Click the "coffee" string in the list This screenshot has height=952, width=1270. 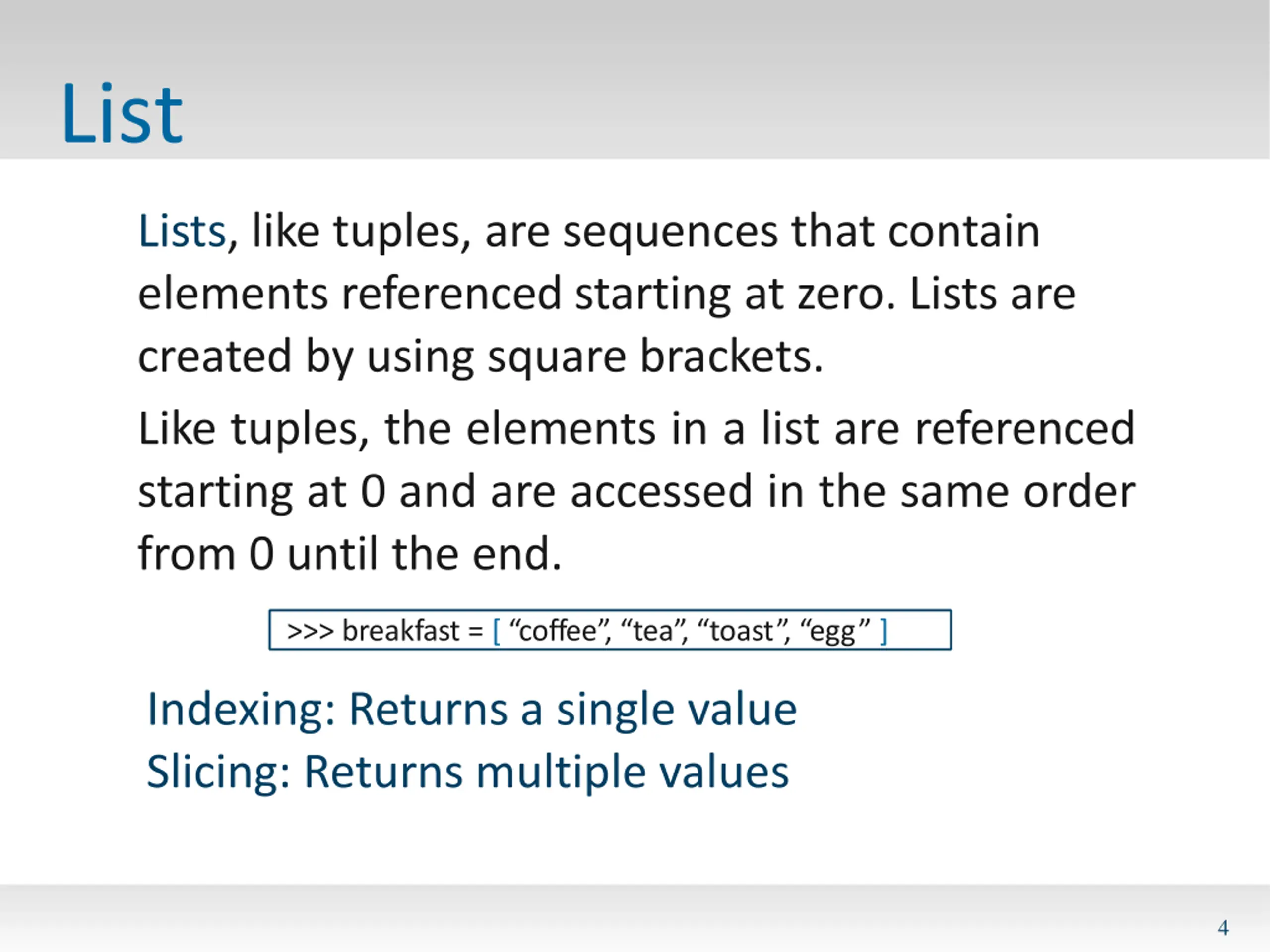click(558, 631)
